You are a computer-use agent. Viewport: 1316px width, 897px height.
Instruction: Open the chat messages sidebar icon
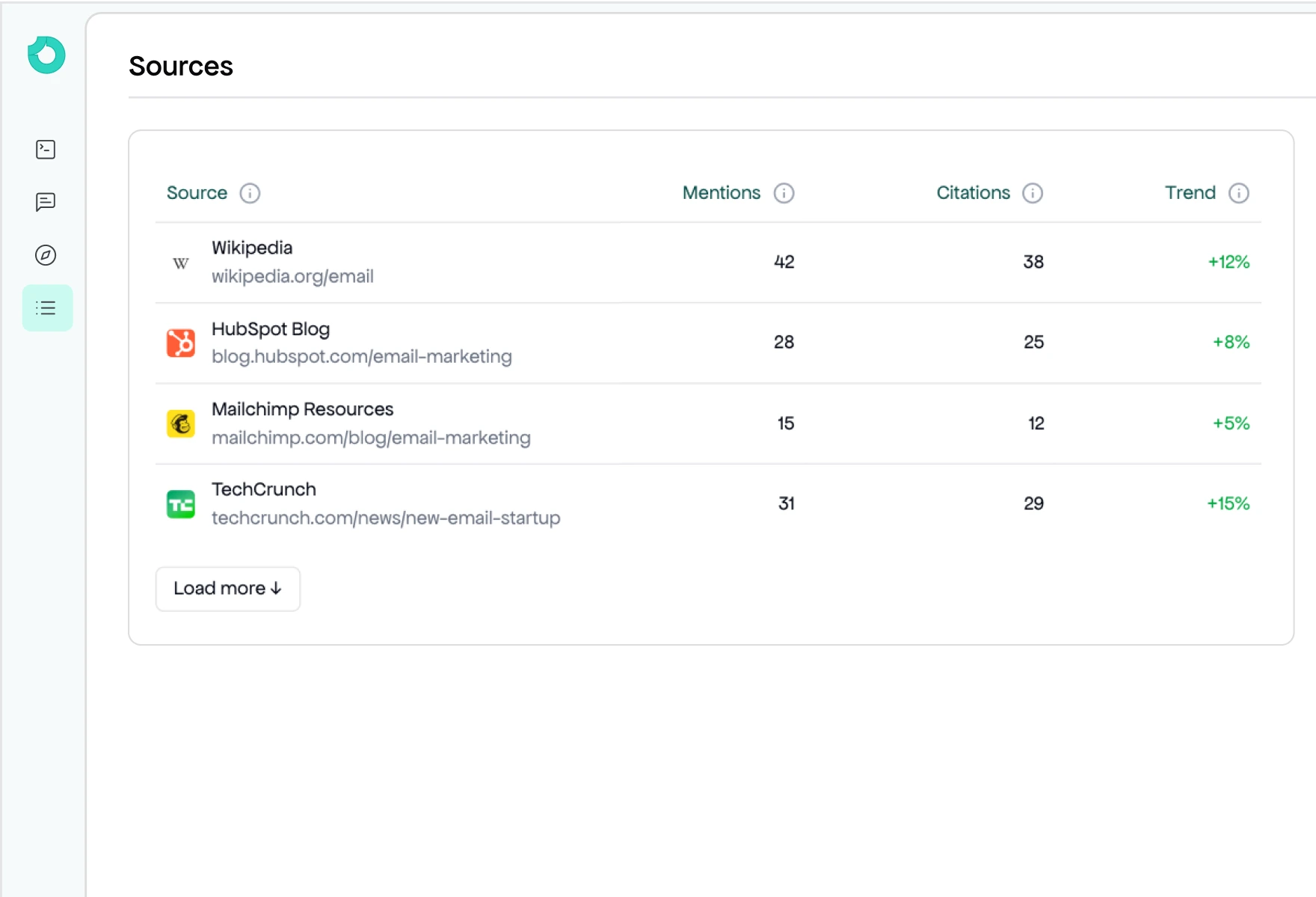click(46, 202)
